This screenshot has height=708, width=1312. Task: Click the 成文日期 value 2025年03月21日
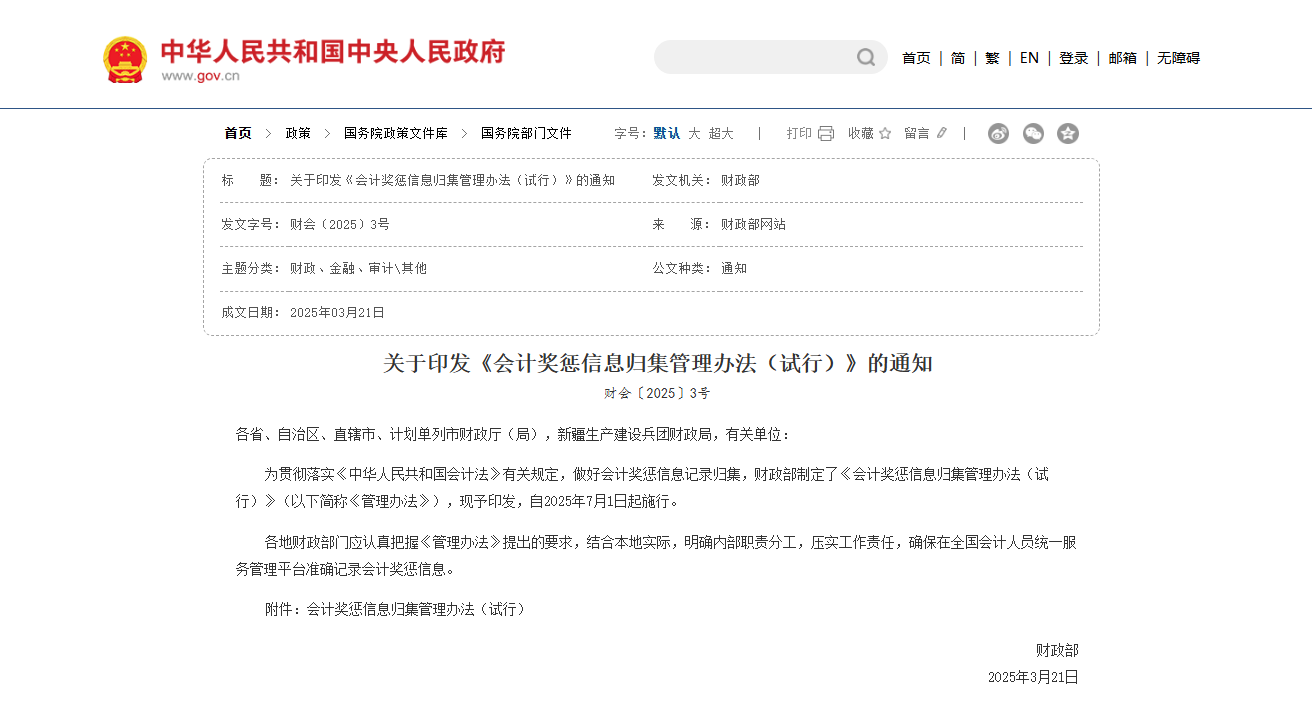(x=337, y=312)
